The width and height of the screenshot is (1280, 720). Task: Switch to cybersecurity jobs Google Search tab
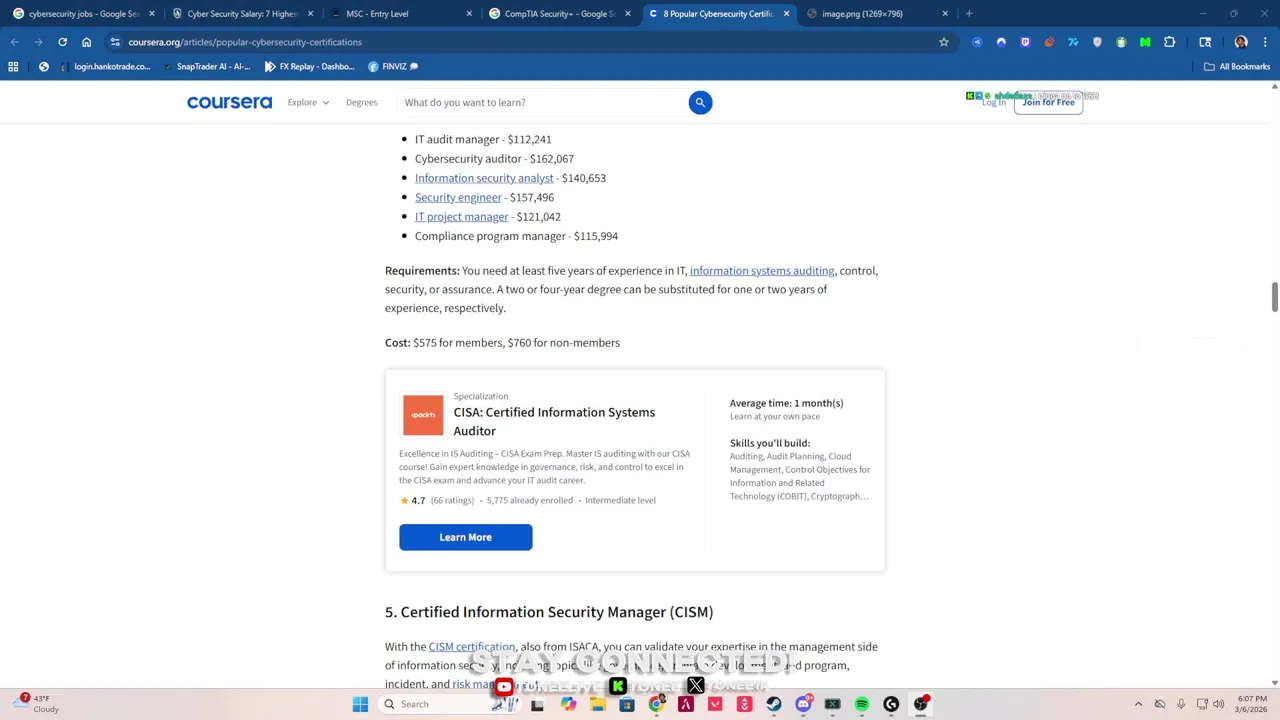click(83, 14)
